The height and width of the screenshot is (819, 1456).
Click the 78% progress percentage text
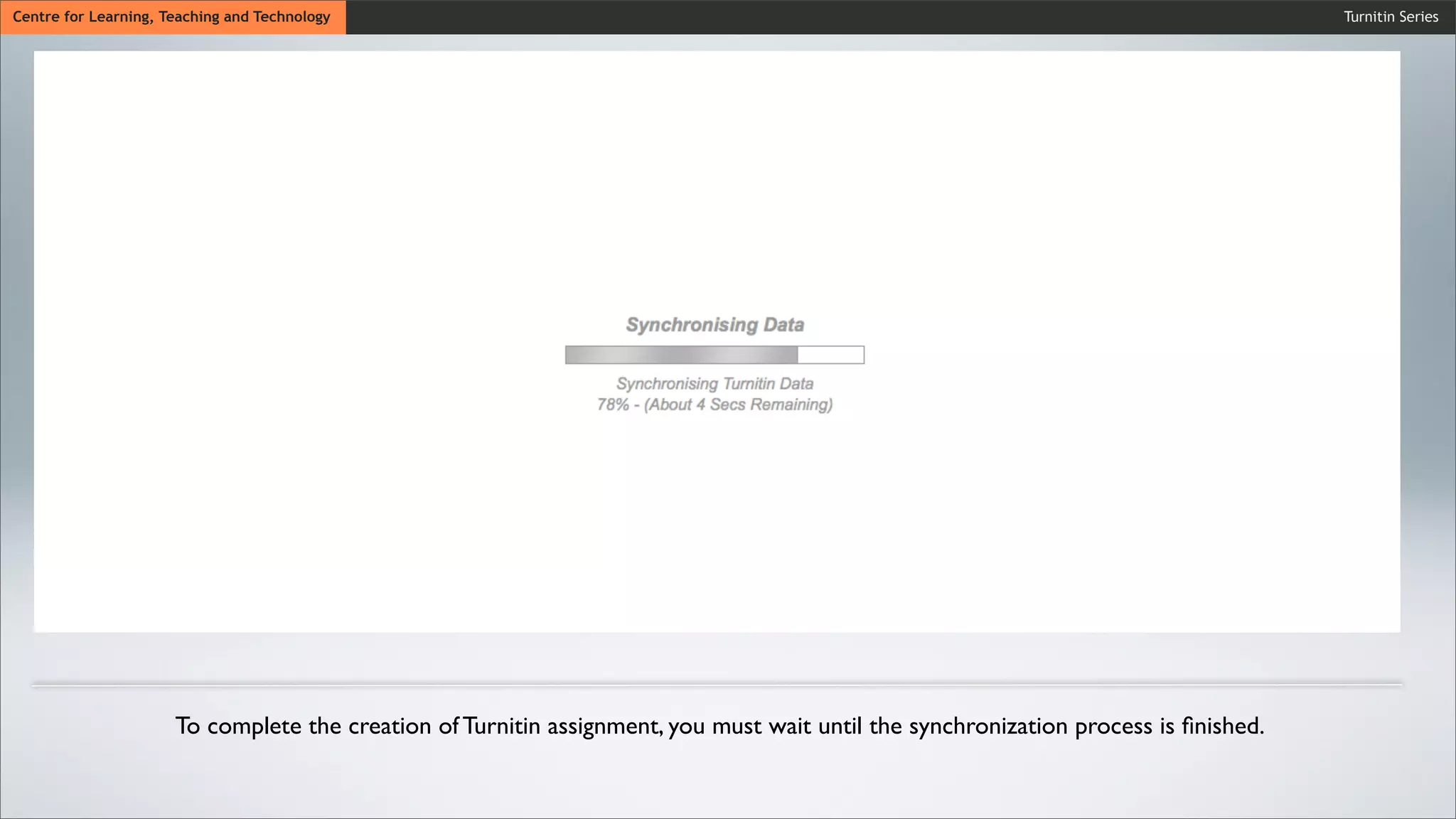tap(613, 405)
